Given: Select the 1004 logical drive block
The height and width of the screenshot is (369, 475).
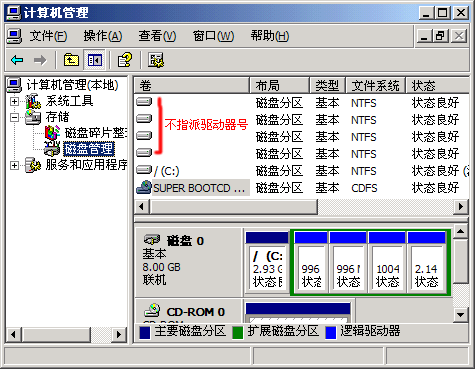Looking at the screenshot, I should (387, 263).
